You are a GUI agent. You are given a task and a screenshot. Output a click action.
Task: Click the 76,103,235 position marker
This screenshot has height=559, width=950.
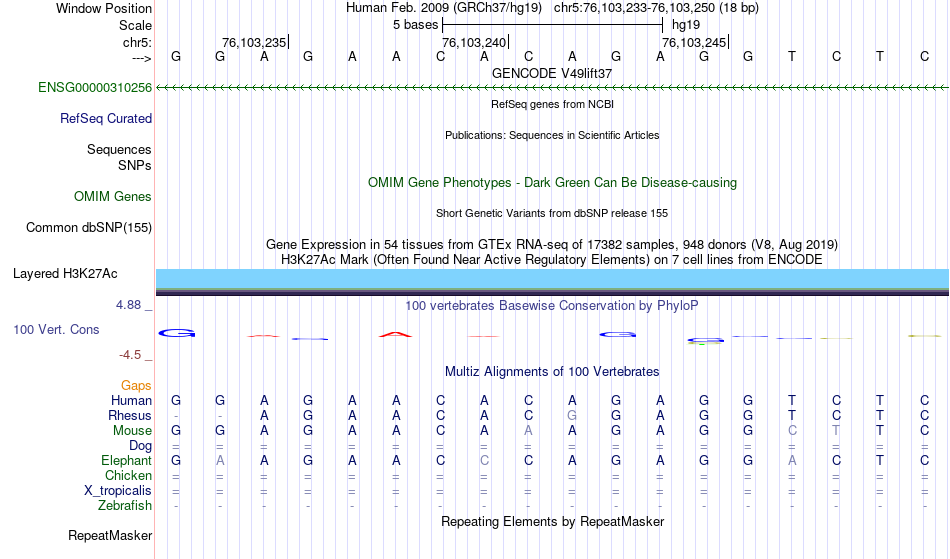(x=255, y=42)
